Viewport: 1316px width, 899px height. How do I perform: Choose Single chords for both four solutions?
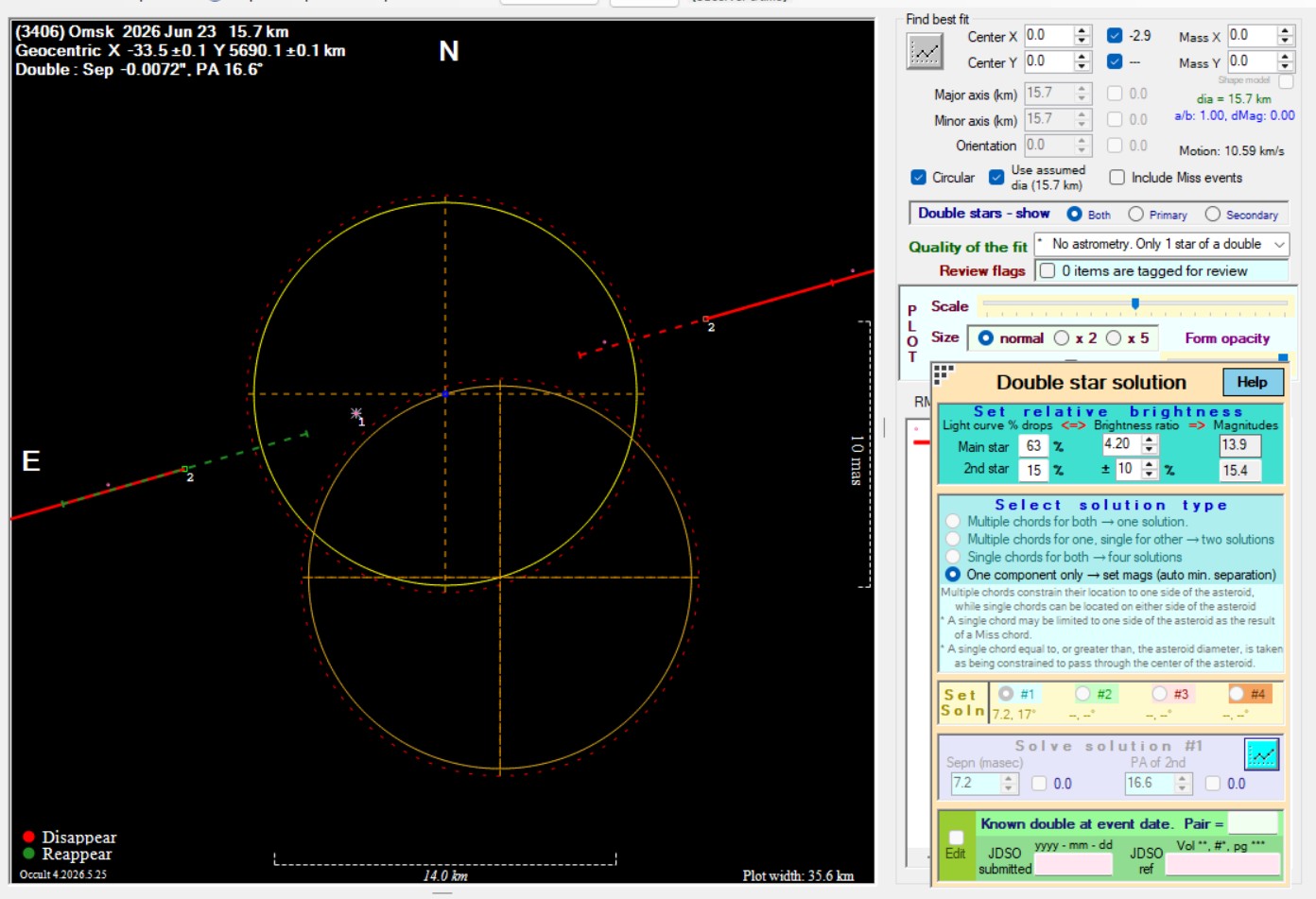tap(953, 557)
